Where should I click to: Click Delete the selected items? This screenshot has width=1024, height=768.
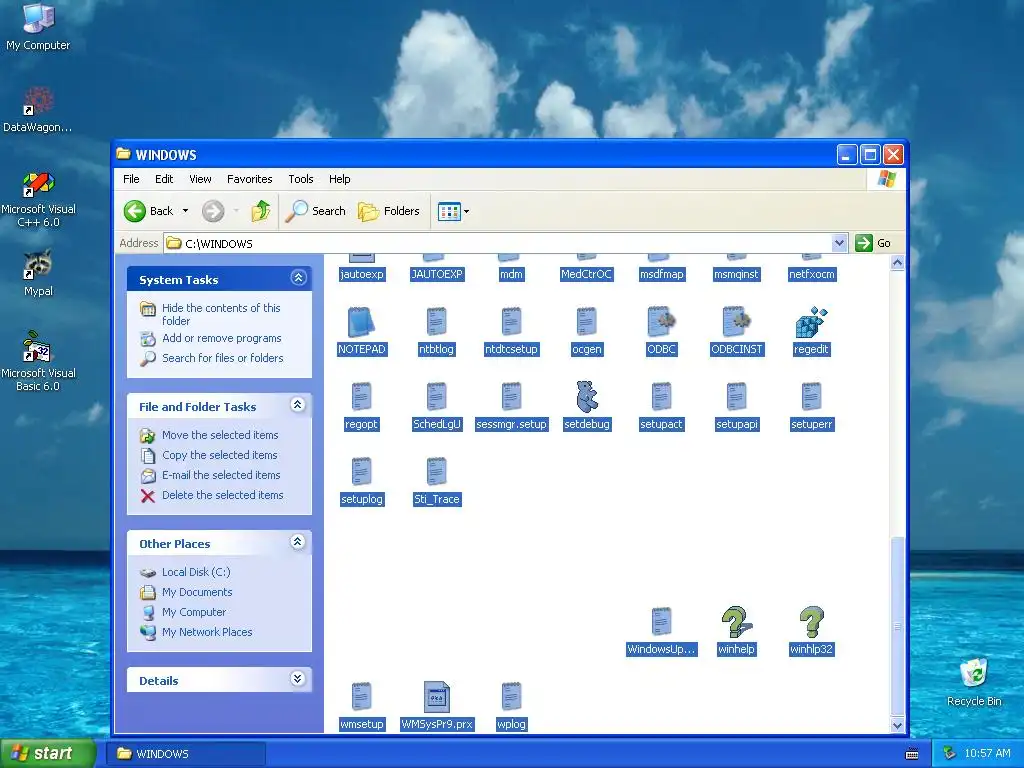[223, 495]
